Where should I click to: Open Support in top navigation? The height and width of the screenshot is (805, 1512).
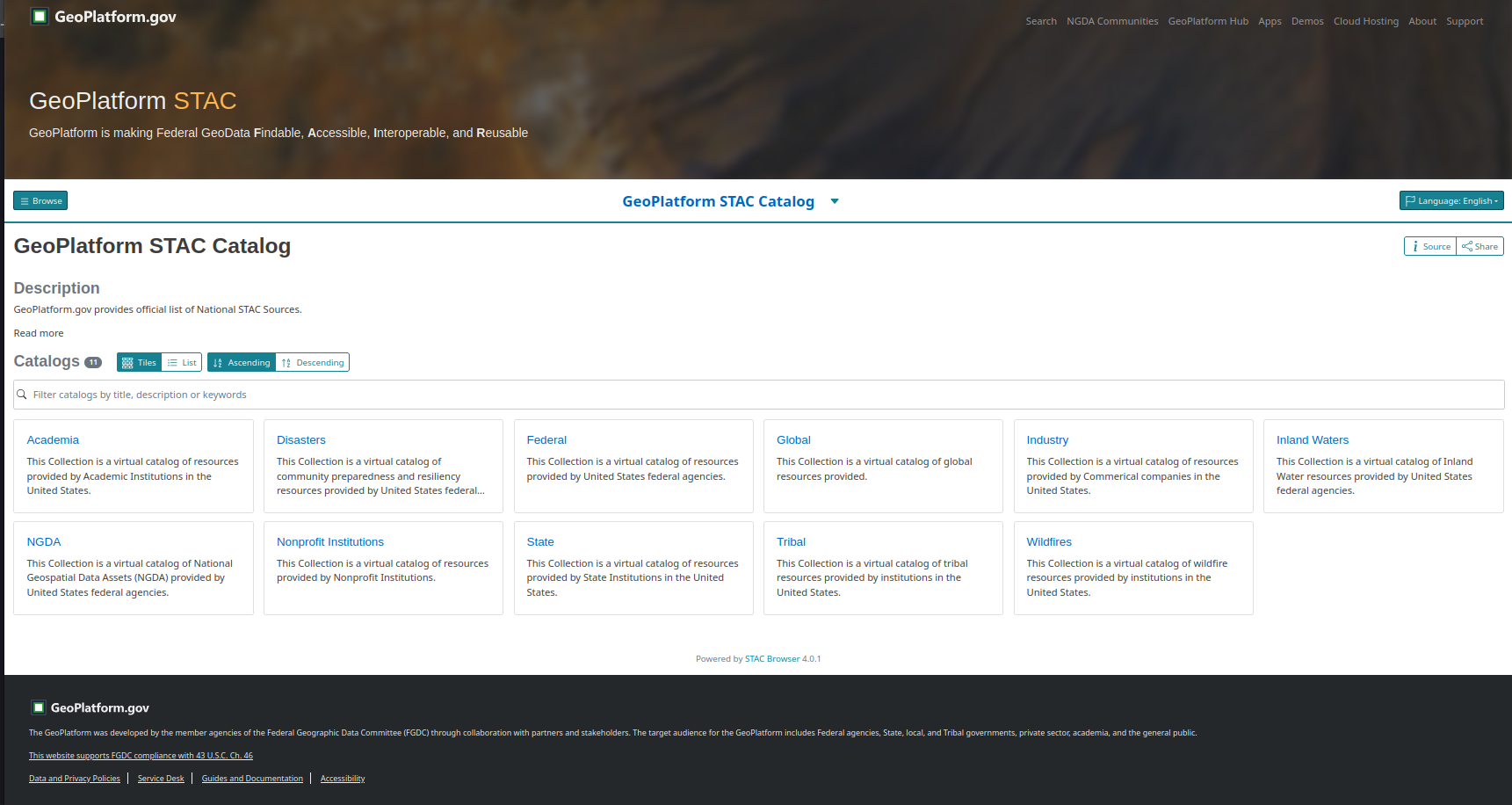coord(1465,21)
